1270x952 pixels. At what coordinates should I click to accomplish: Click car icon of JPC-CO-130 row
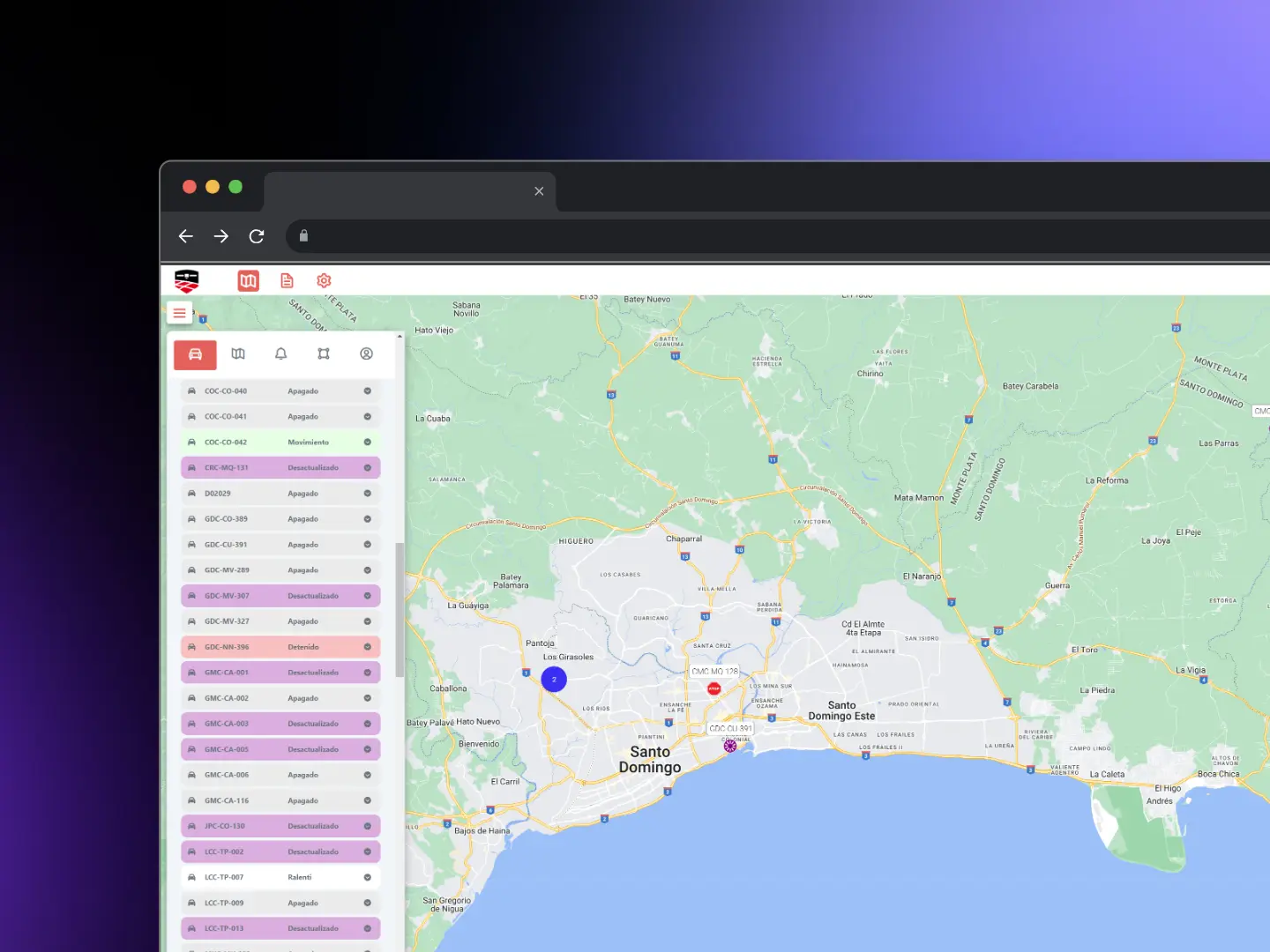coord(191,826)
